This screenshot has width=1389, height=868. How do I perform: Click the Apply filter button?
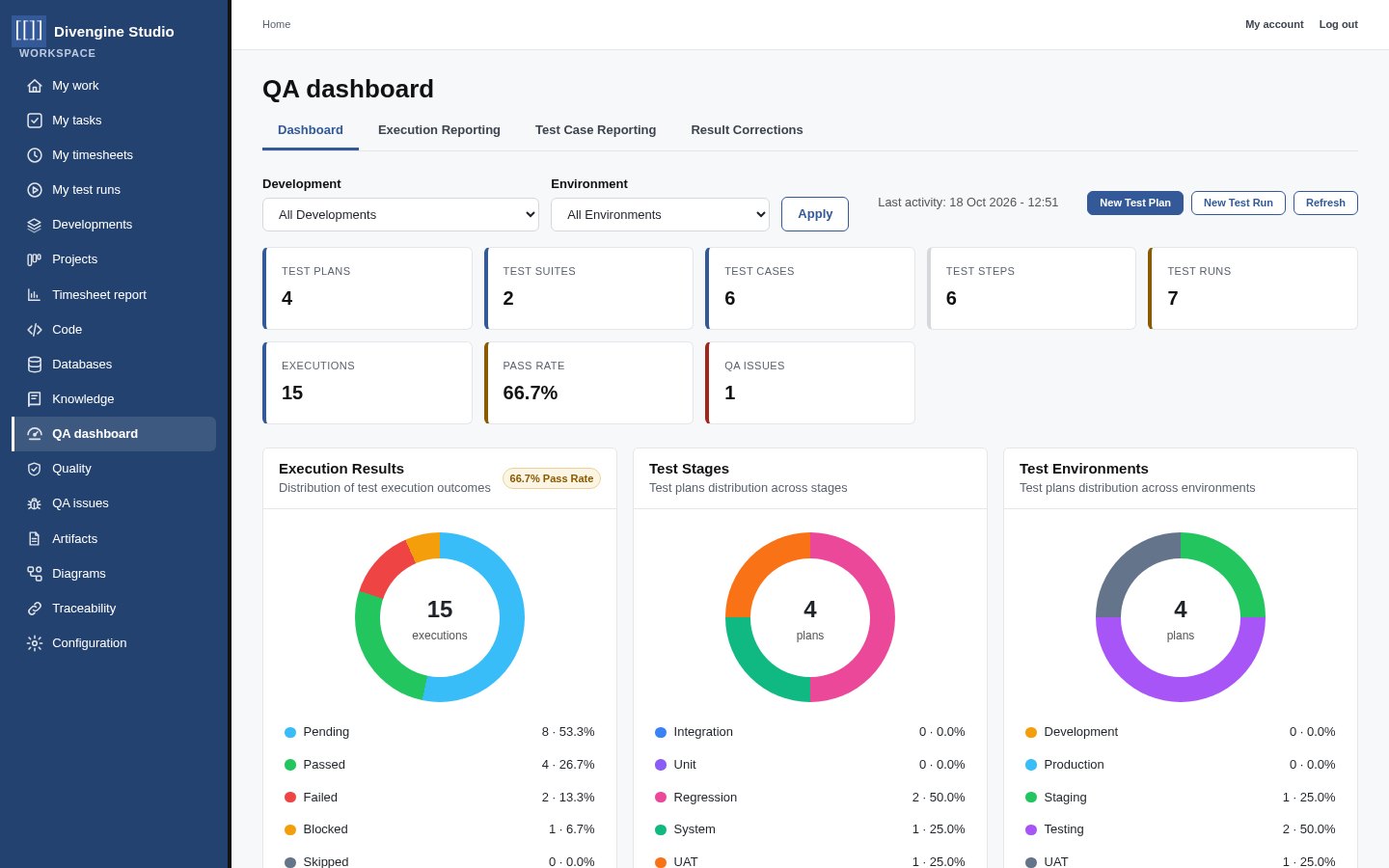pos(815,214)
